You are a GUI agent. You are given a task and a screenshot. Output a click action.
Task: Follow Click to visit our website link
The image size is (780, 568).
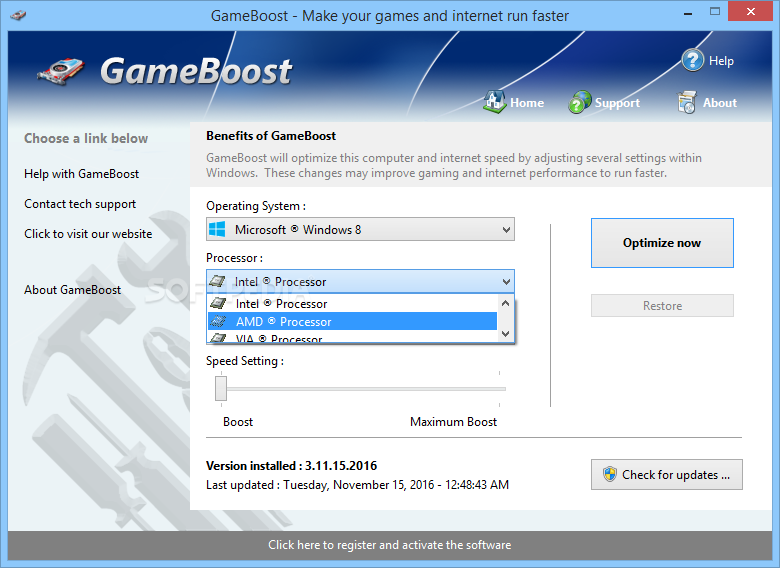[88, 234]
